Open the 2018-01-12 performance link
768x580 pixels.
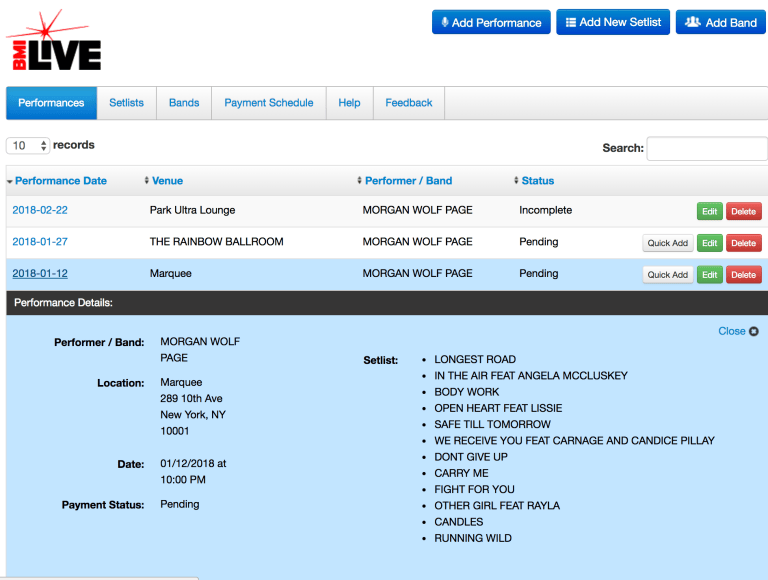[x=40, y=273]
